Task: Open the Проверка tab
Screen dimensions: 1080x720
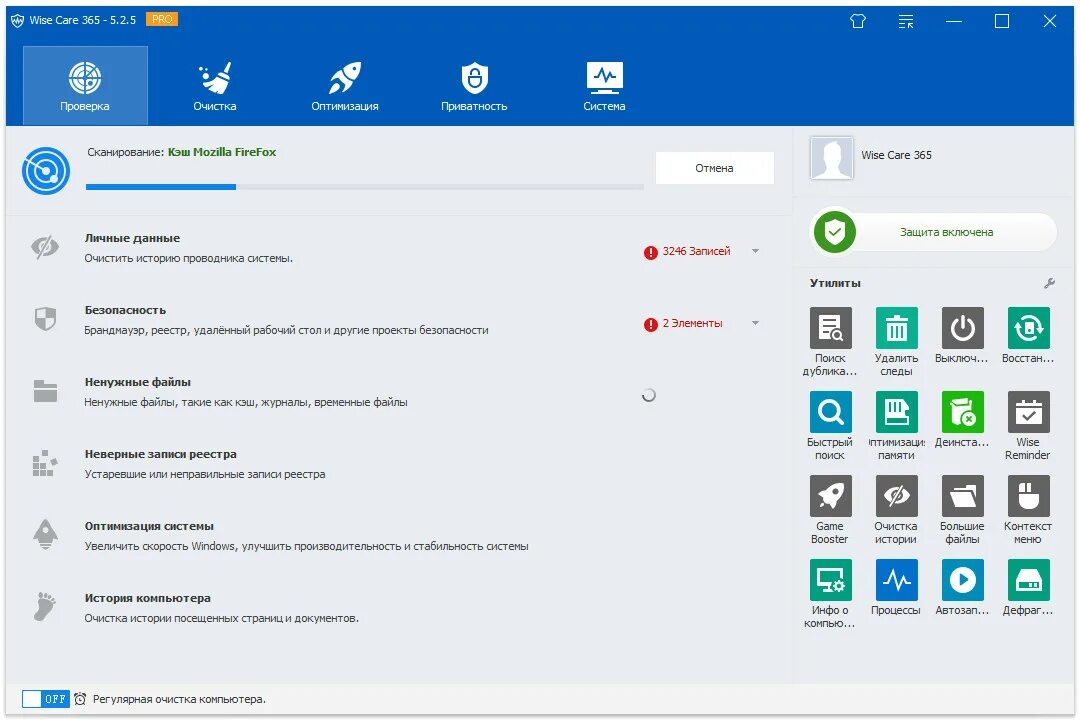Action: [x=85, y=85]
